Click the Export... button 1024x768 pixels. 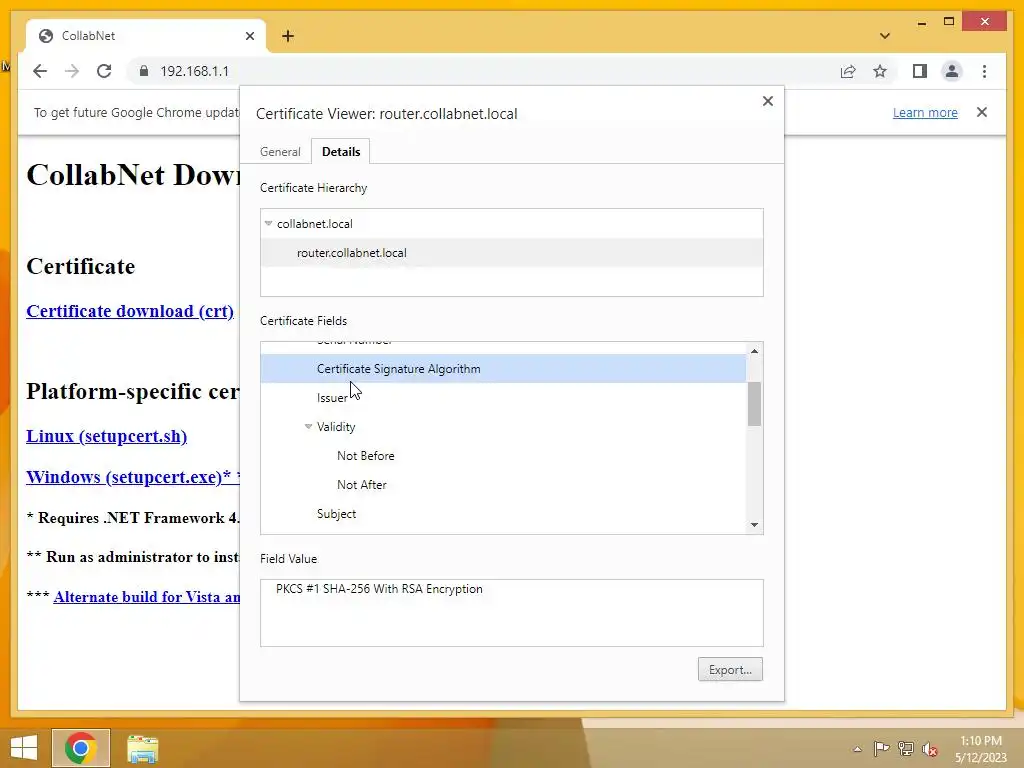(x=730, y=669)
